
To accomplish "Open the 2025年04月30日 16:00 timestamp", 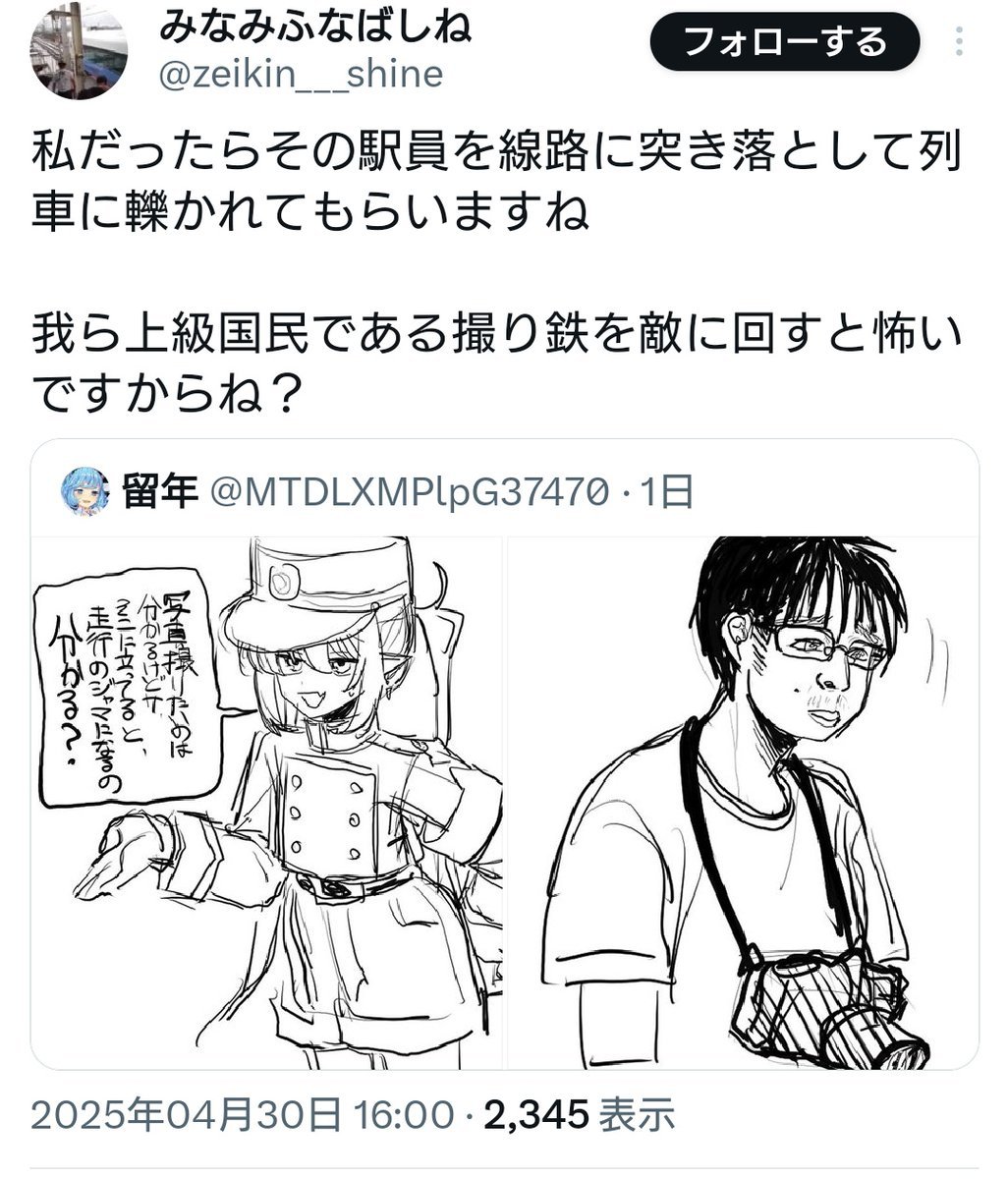I will pyautogui.click(x=243, y=1115).
